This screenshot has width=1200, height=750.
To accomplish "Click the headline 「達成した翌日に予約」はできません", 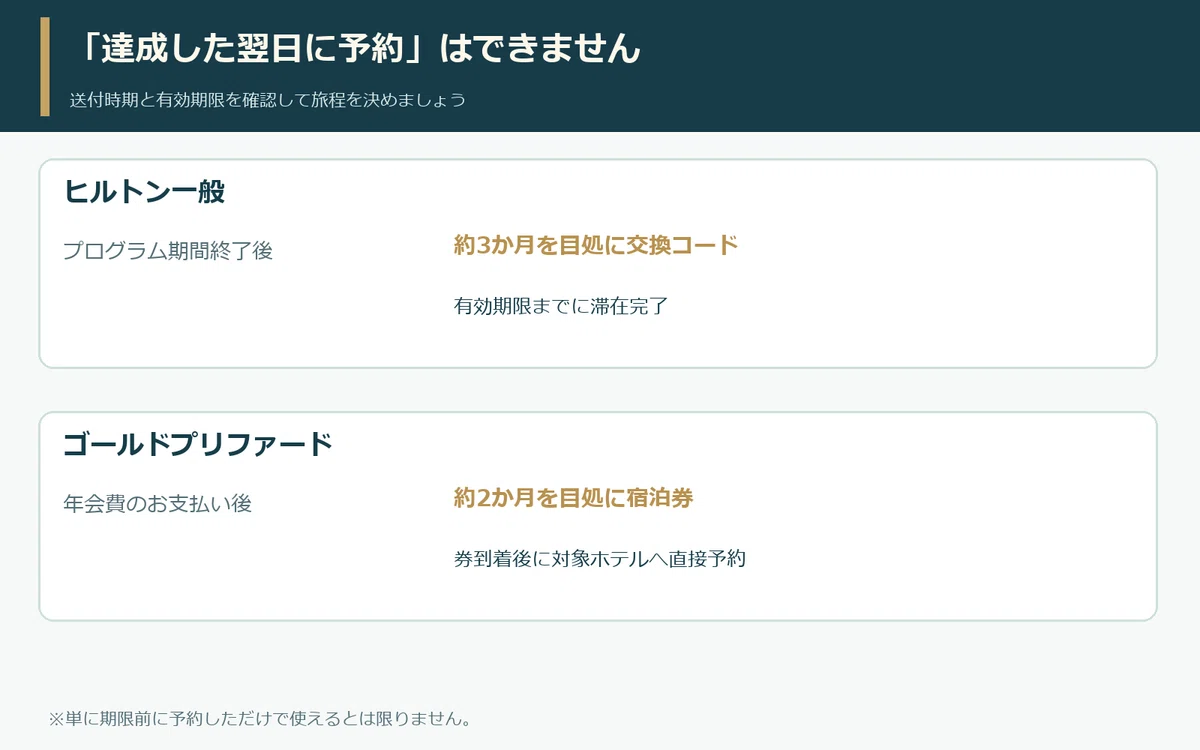I will [x=358, y=48].
